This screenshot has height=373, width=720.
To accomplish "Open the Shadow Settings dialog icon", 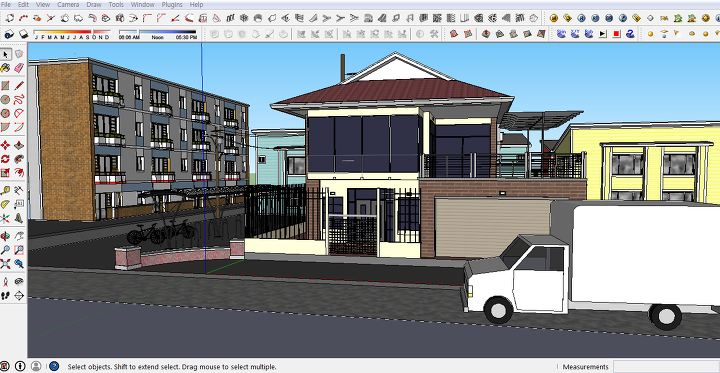I will coord(10,34).
